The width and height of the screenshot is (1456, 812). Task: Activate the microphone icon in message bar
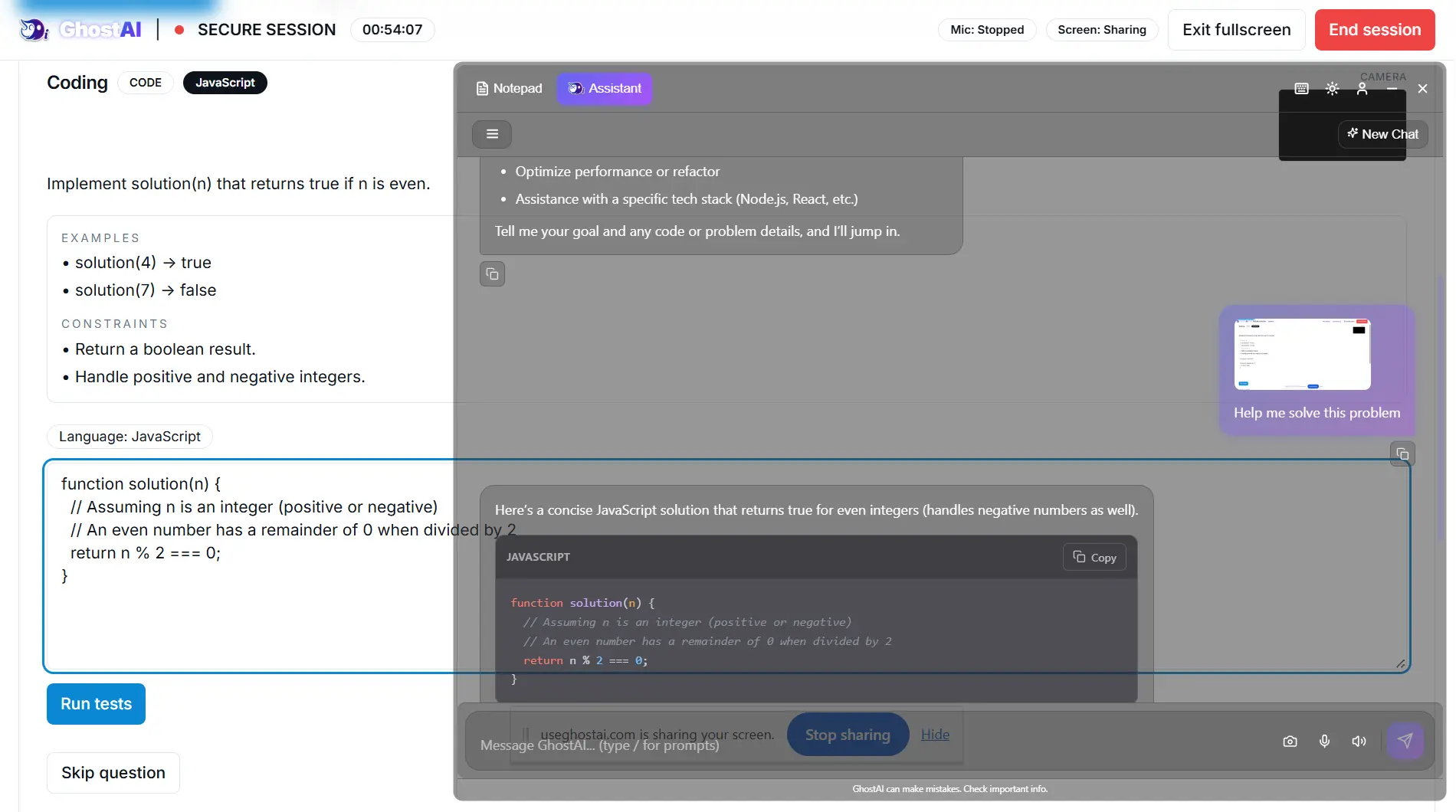(1324, 742)
